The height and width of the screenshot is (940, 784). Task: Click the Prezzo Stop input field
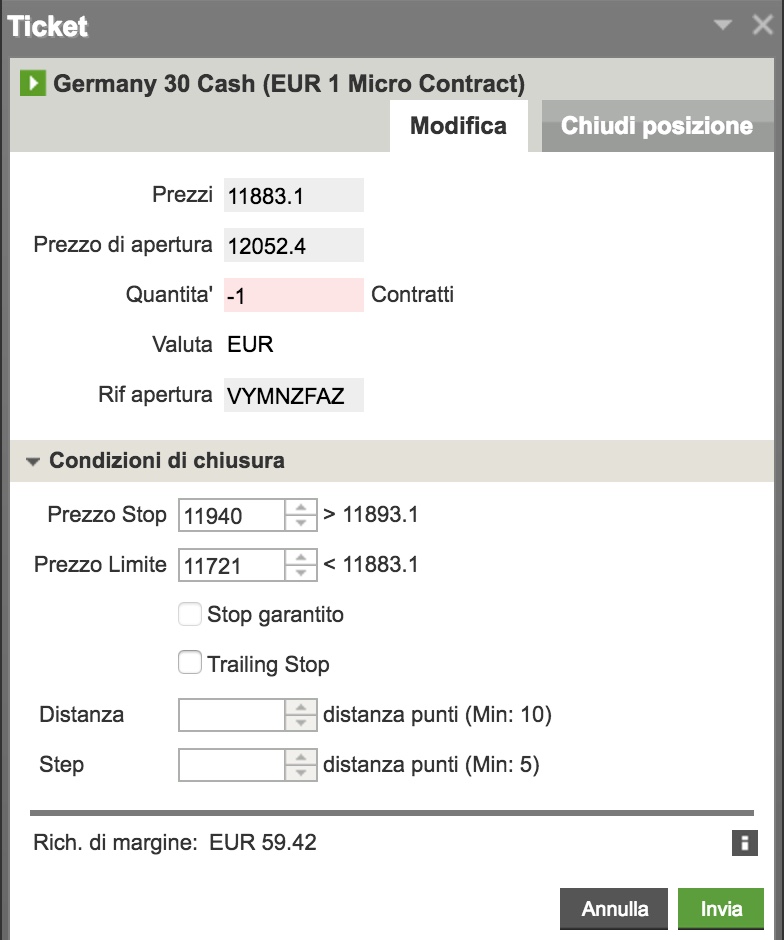point(232,515)
